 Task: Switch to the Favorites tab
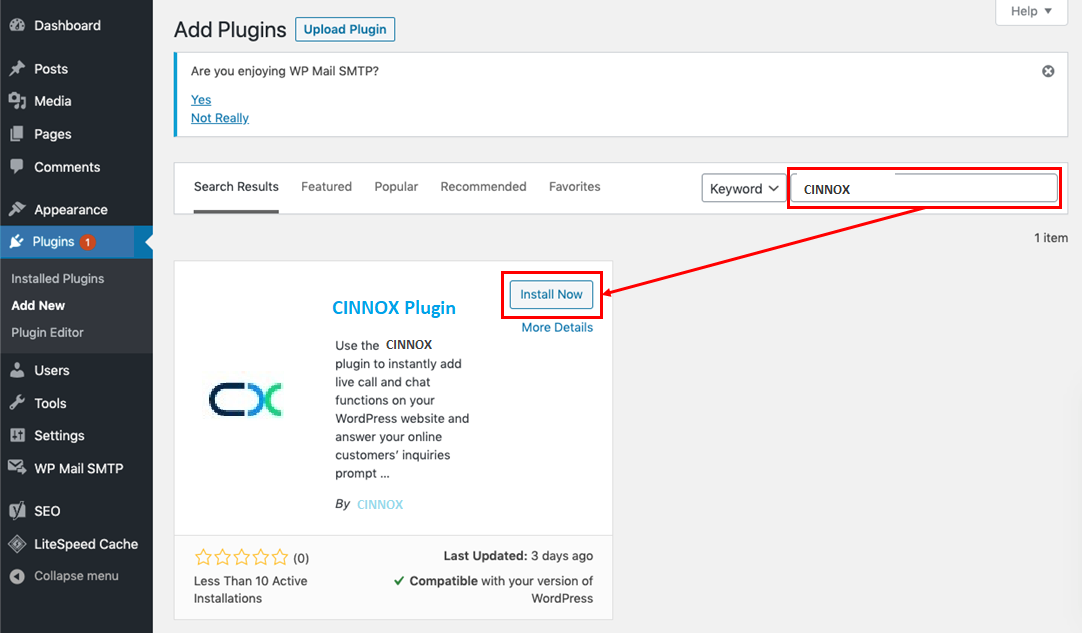tap(575, 186)
